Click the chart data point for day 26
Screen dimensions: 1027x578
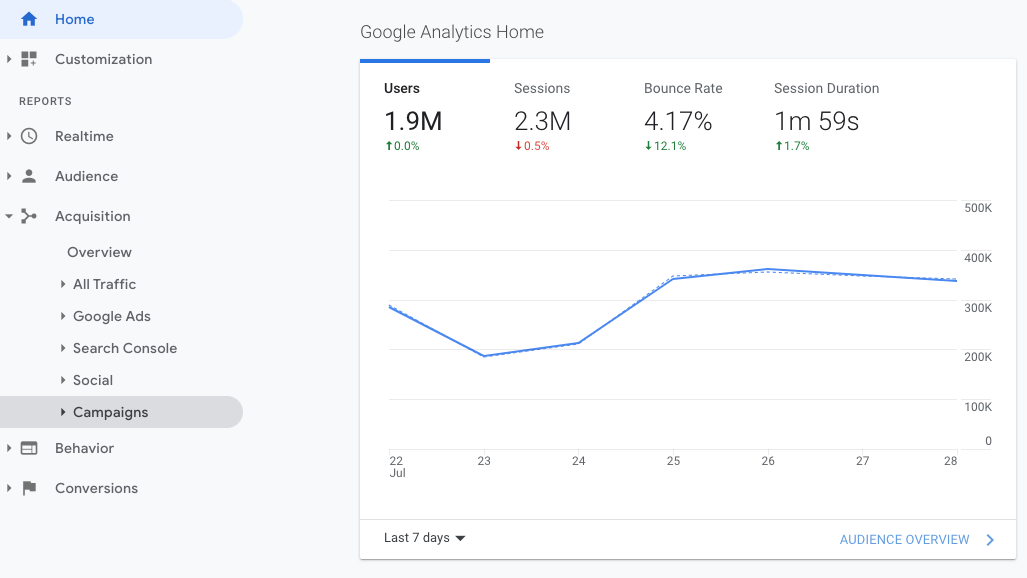[767, 269]
